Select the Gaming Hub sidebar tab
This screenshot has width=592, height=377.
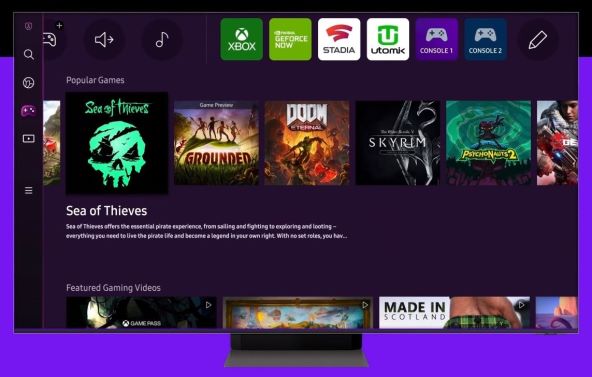pyautogui.click(x=29, y=111)
